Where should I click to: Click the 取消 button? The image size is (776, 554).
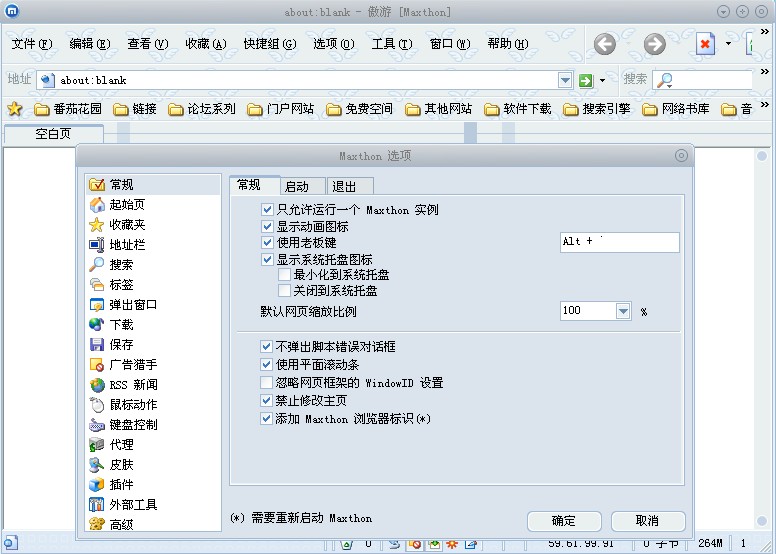pyautogui.click(x=648, y=521)
